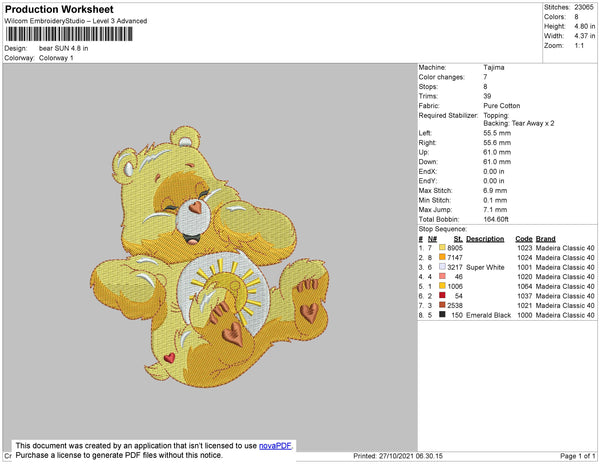
Task: Click the 'Stop Sequence:' heading
Action: [x=443, y=229]
